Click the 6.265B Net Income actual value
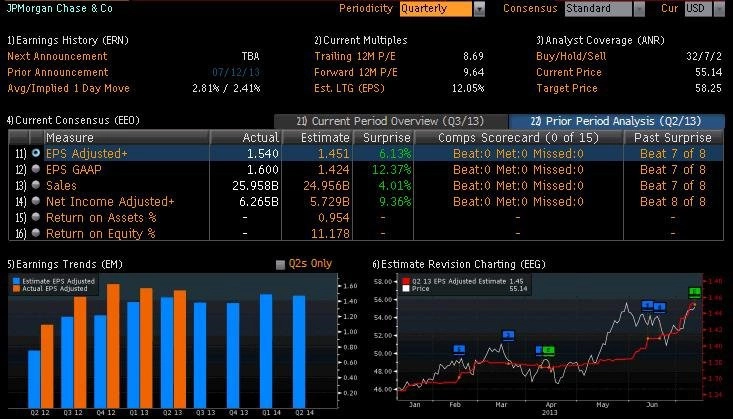This screenshot has width=733, height=419. click(259, 201)
